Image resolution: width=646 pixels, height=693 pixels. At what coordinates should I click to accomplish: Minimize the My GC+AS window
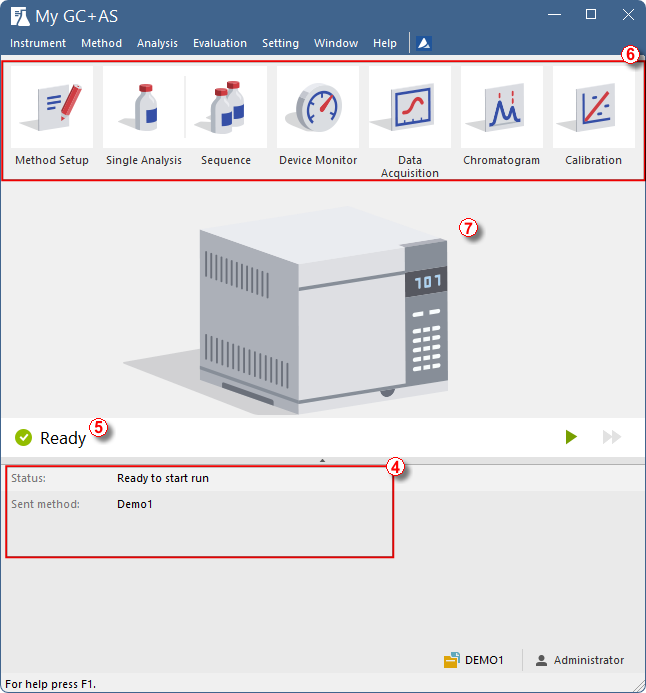click(x=554, y=15)
